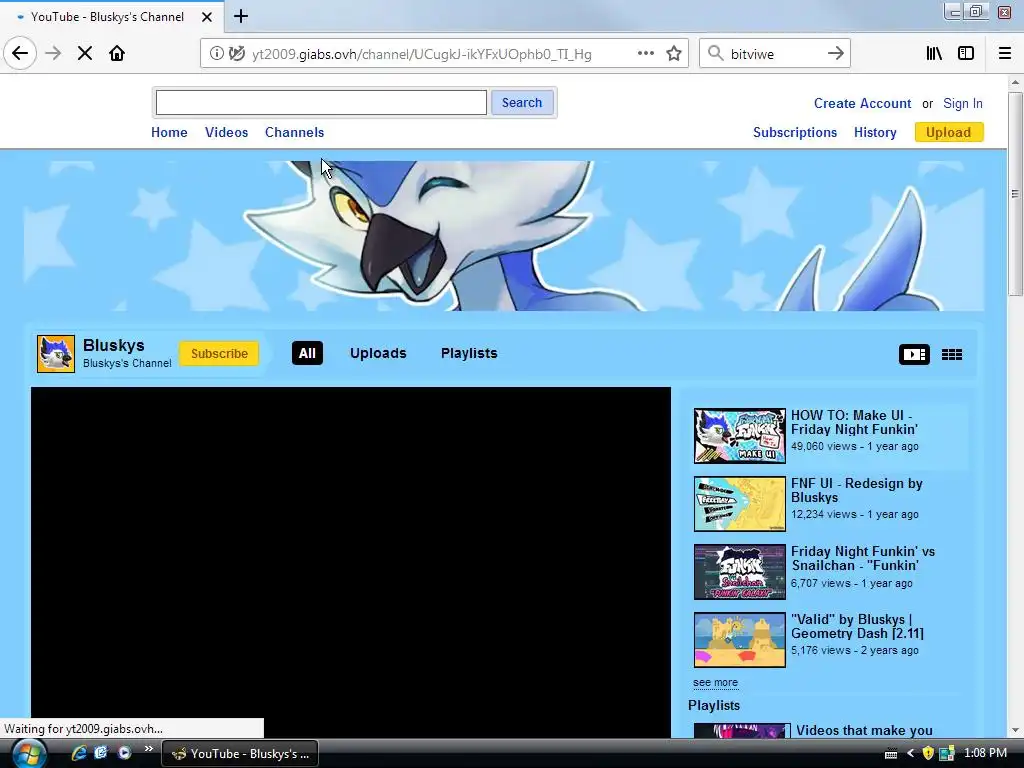Submit browser search with arrow button
This screenshot has width=1024, height=768.
[x=835, y=54]
